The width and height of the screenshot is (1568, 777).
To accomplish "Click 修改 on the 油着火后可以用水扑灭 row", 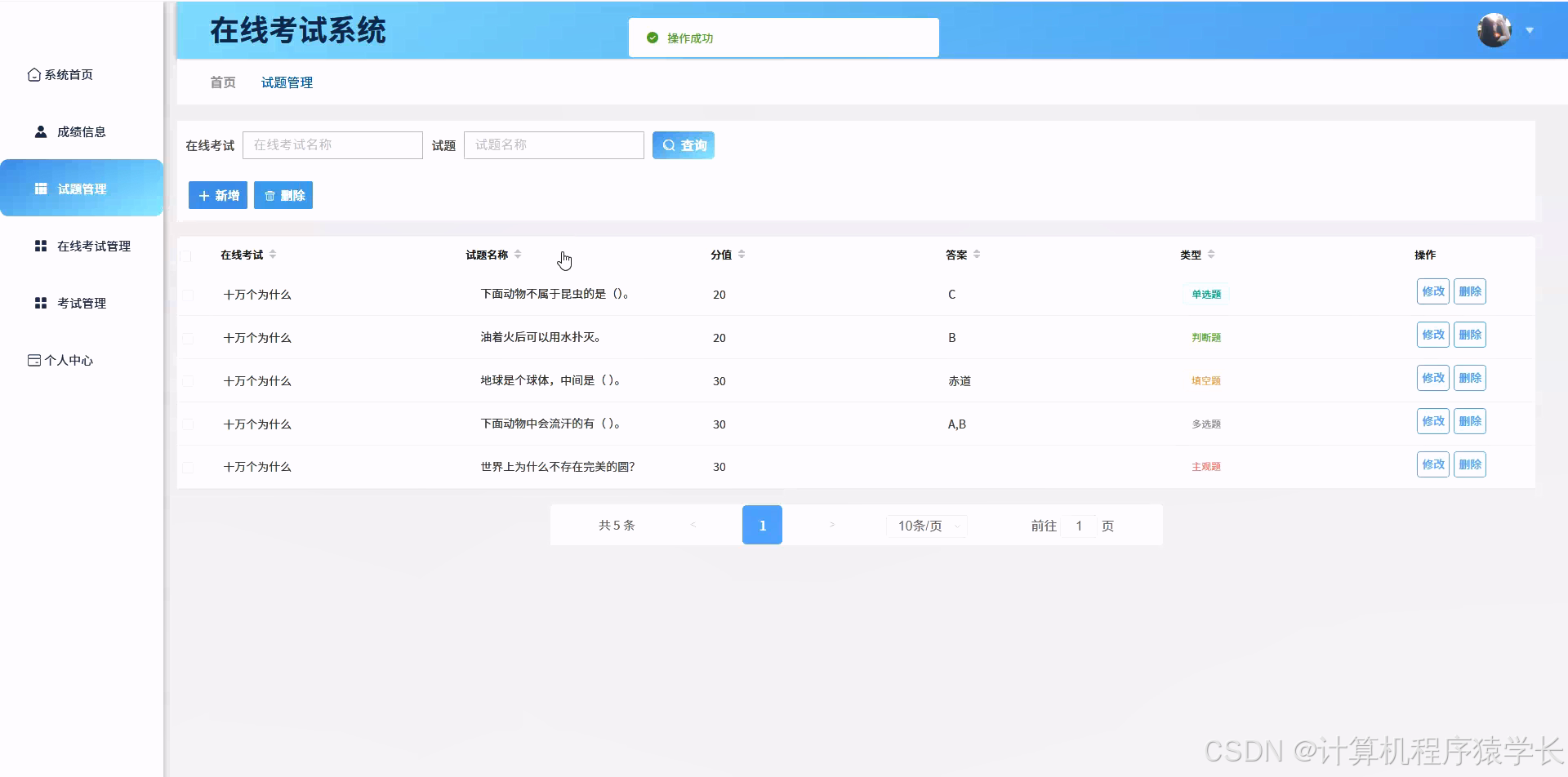I will [x=1432, y=334].
